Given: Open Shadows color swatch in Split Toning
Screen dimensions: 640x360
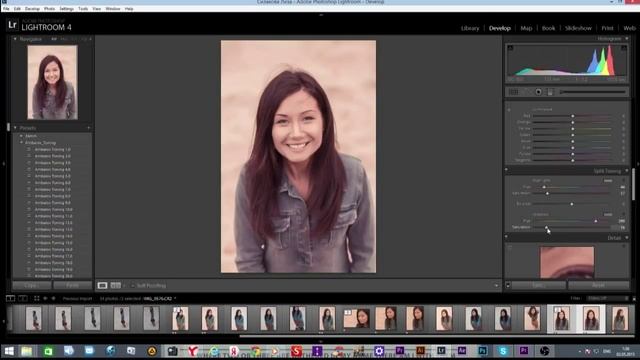Looking at the screenshot, I should pyautogui.click(x=608, y=214).
